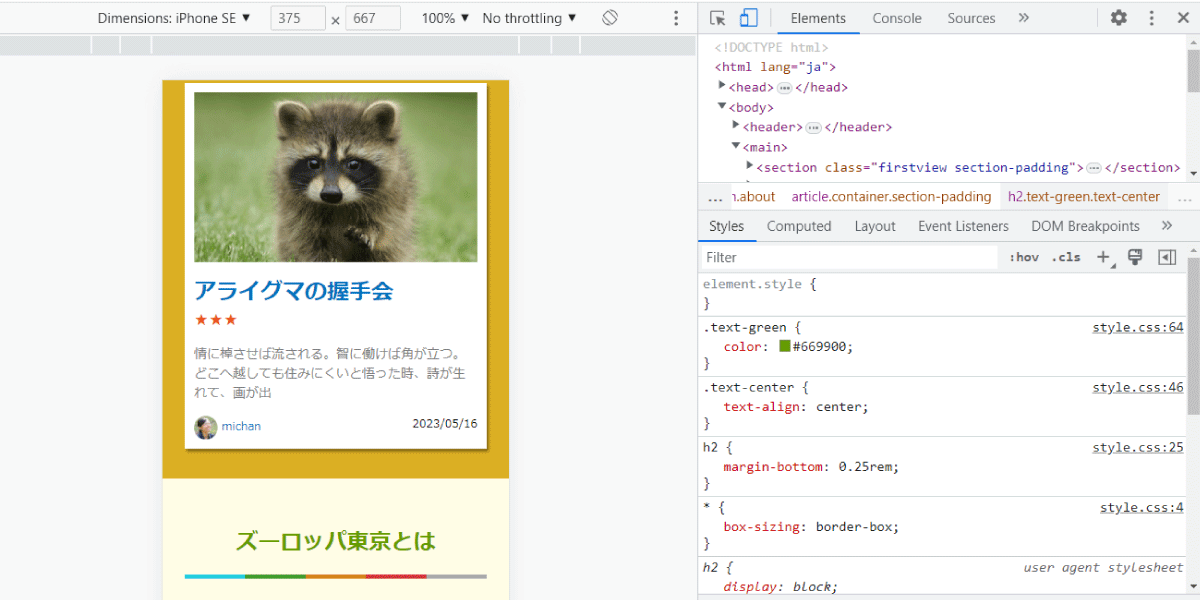Switch to the Sources tab
Screen dimensions: 1200x600
971,18
